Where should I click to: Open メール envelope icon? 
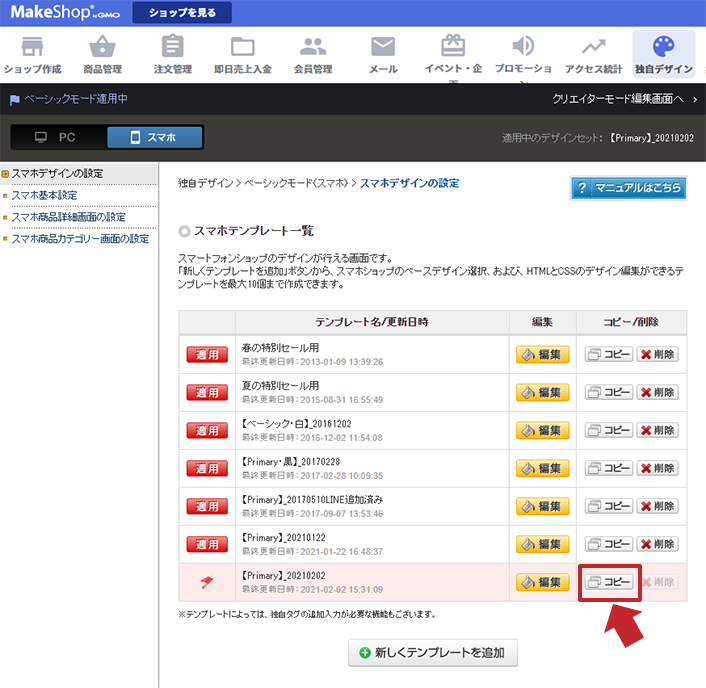[x=383, y=48]
